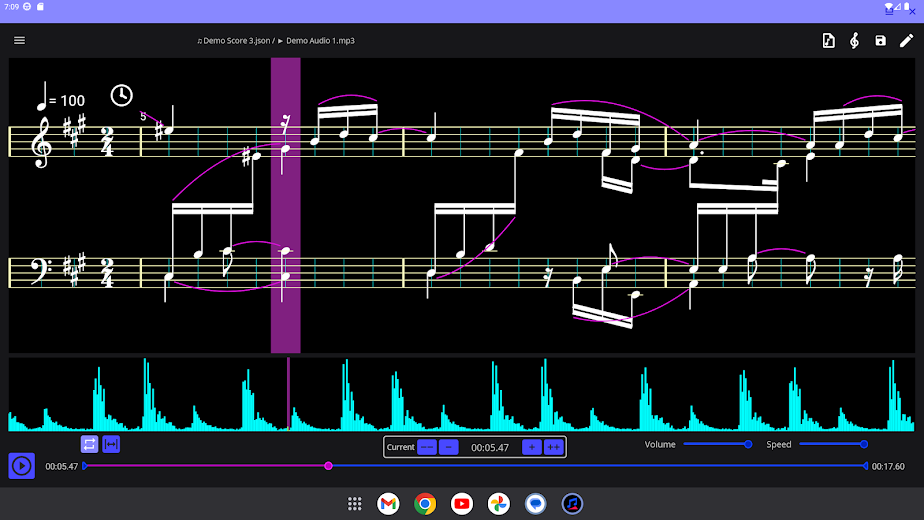Adjust the Volume slider handle
Image resolution: width=924 pixels, height=520 pixels.
(748, 444)
